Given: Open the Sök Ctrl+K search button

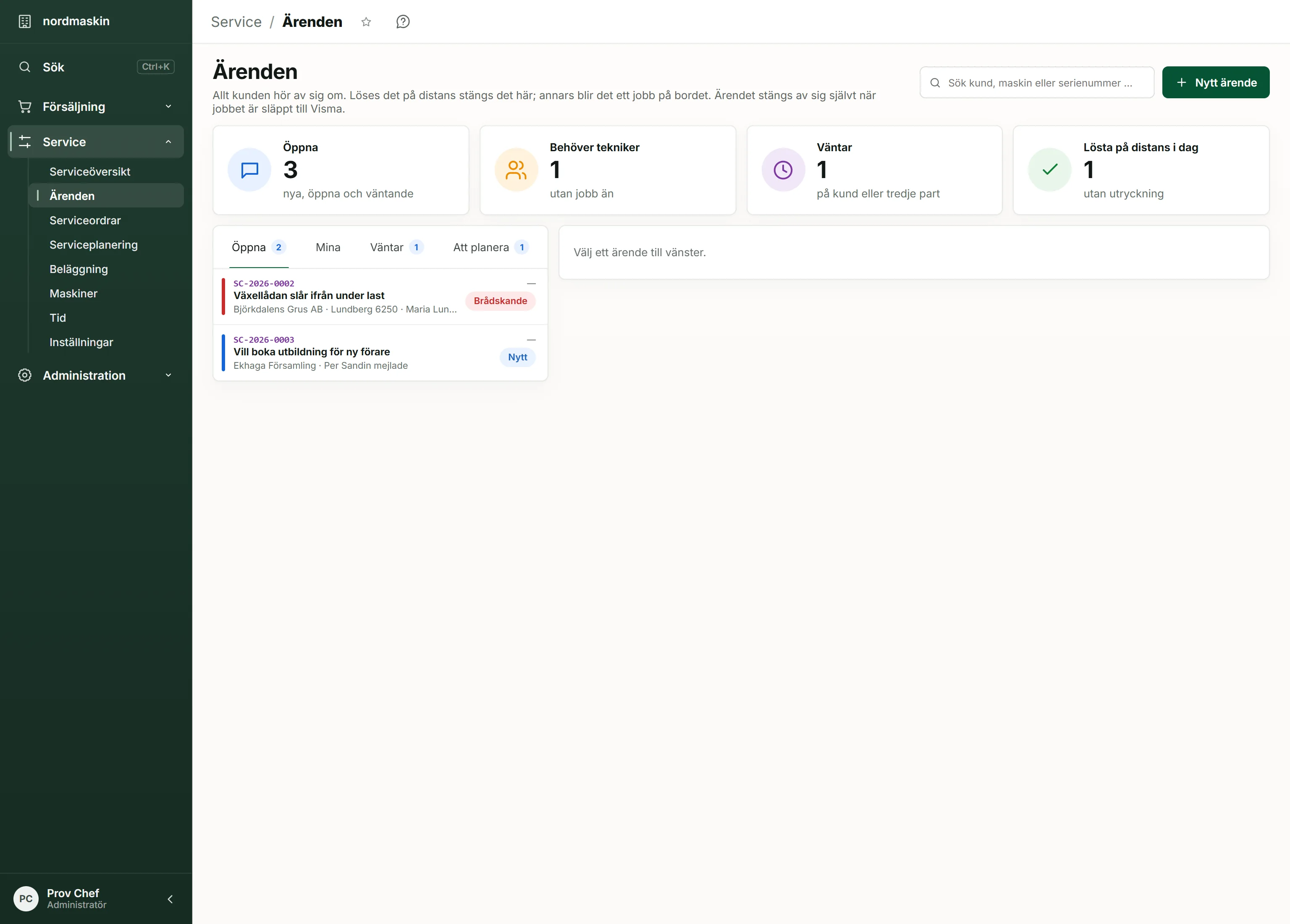Looking at the screenshot, I should tap(96, 67).
